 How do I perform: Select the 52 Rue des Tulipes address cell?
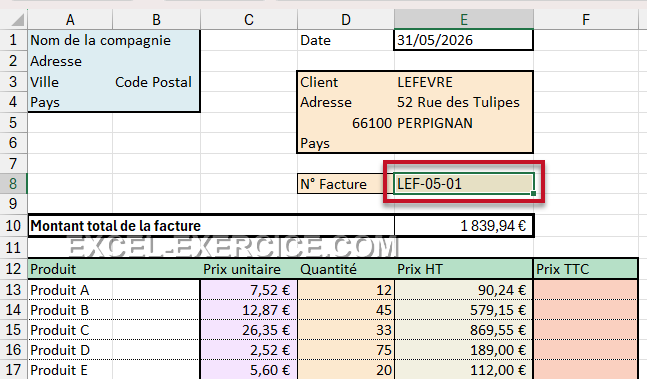click(464, 102)
